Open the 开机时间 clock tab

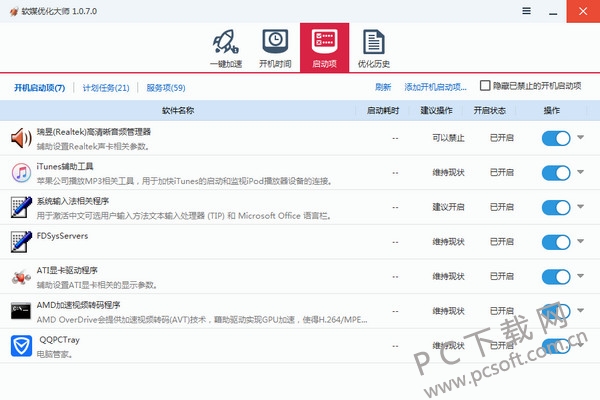[x=275, y=48]
